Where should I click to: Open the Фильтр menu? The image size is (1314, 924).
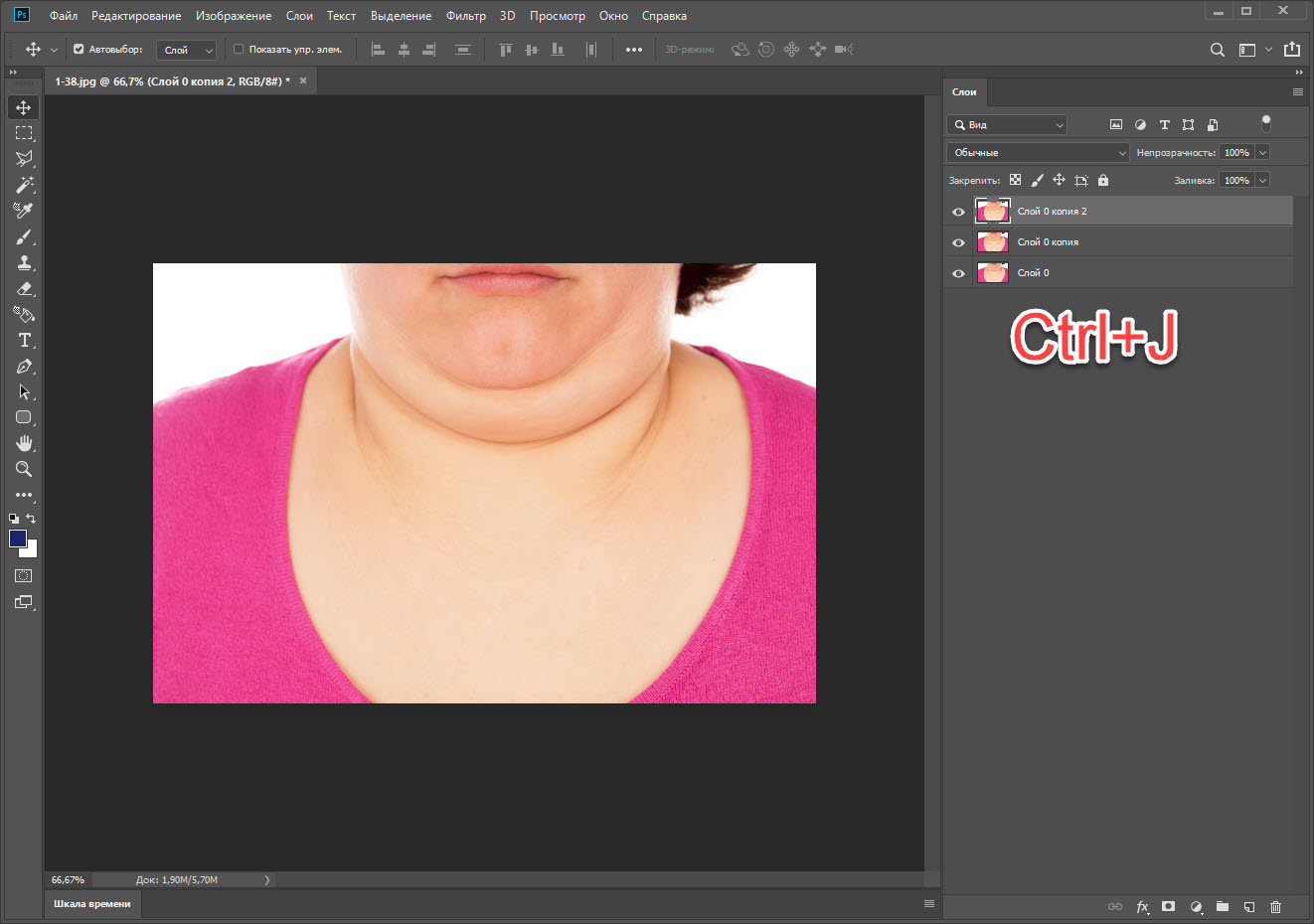(466, 16)
